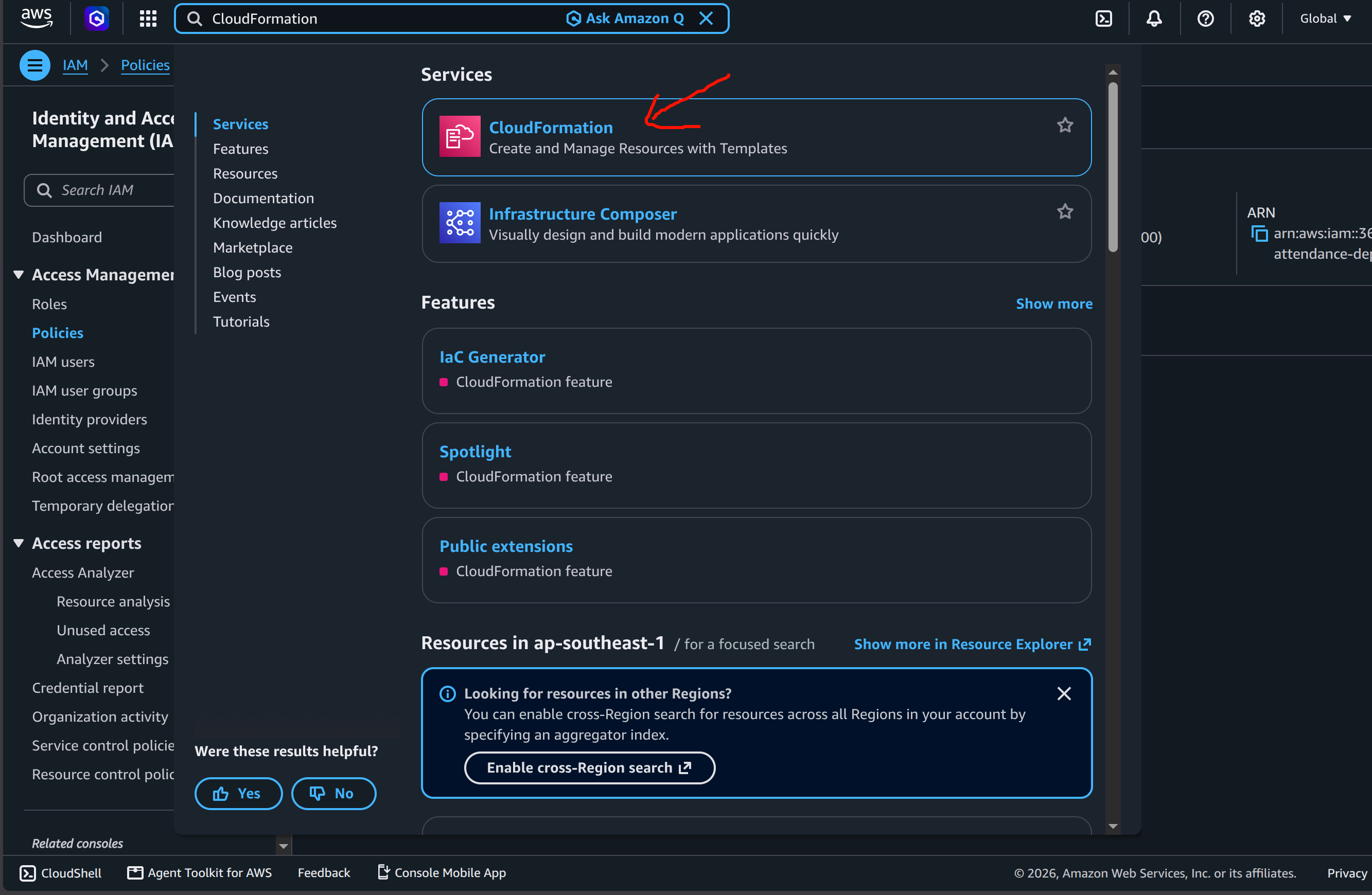Open the Global region dropdown
The width and height of the screenshot is (1372, 895).
pyautogui.click(x=1325, y=19)
